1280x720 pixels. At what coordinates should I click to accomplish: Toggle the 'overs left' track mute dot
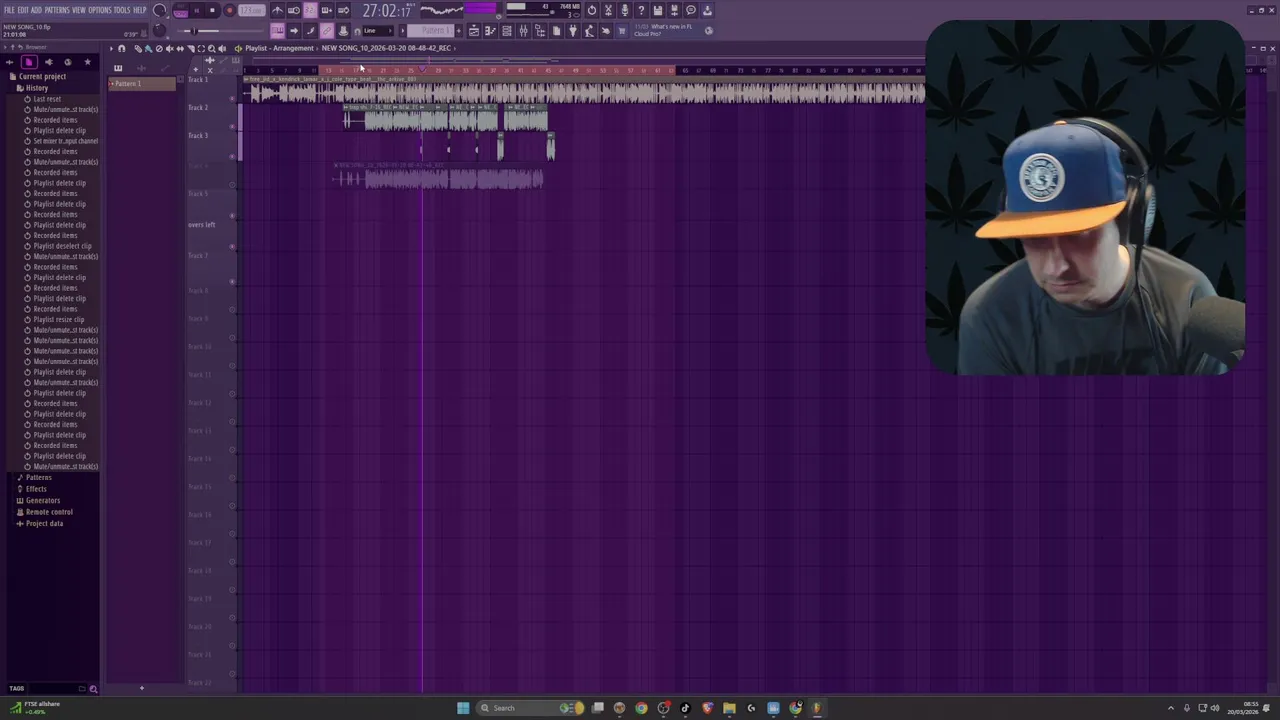232,246
